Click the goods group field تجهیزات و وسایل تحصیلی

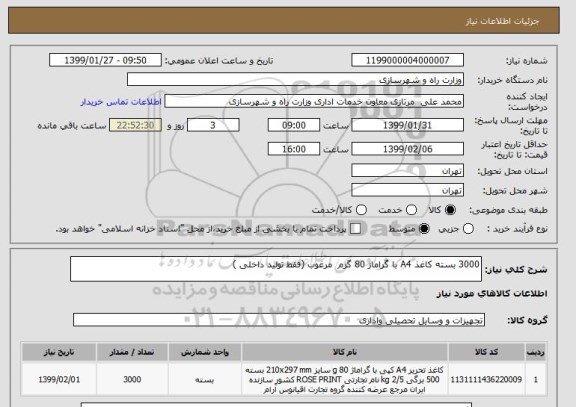coord(279,320)
